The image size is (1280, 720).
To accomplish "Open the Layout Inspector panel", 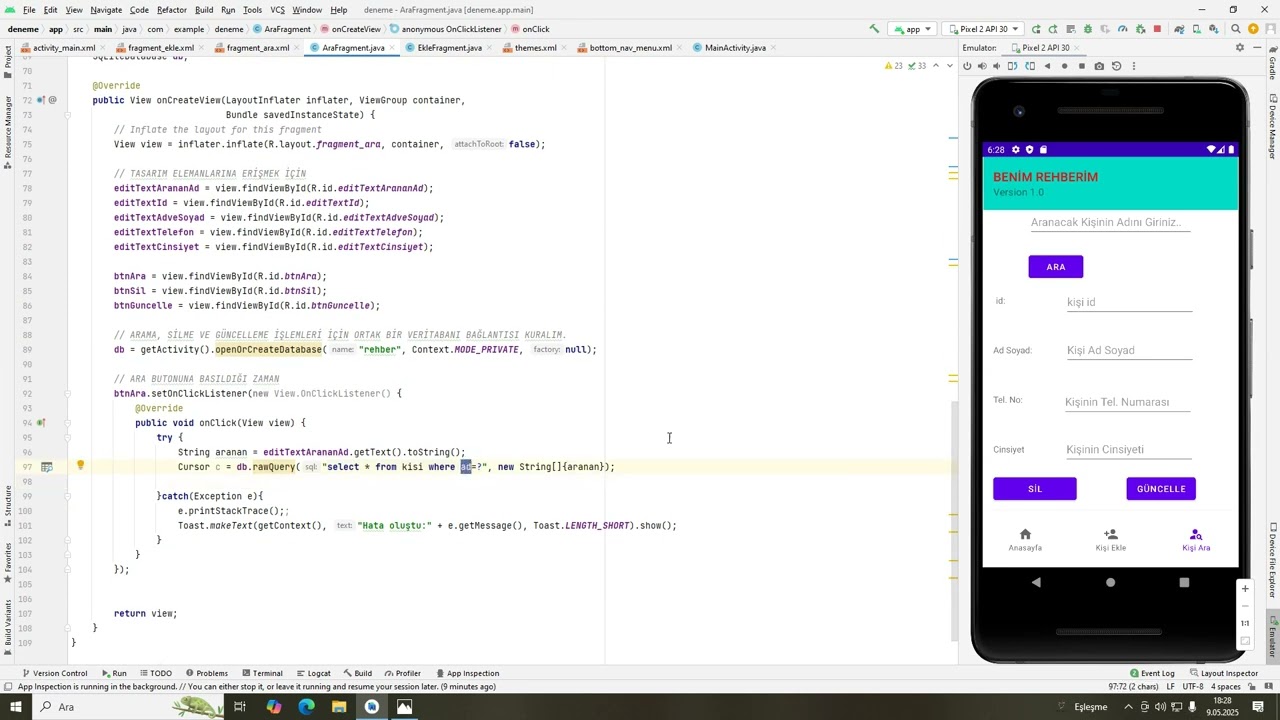I will (x=1222, y=673).
